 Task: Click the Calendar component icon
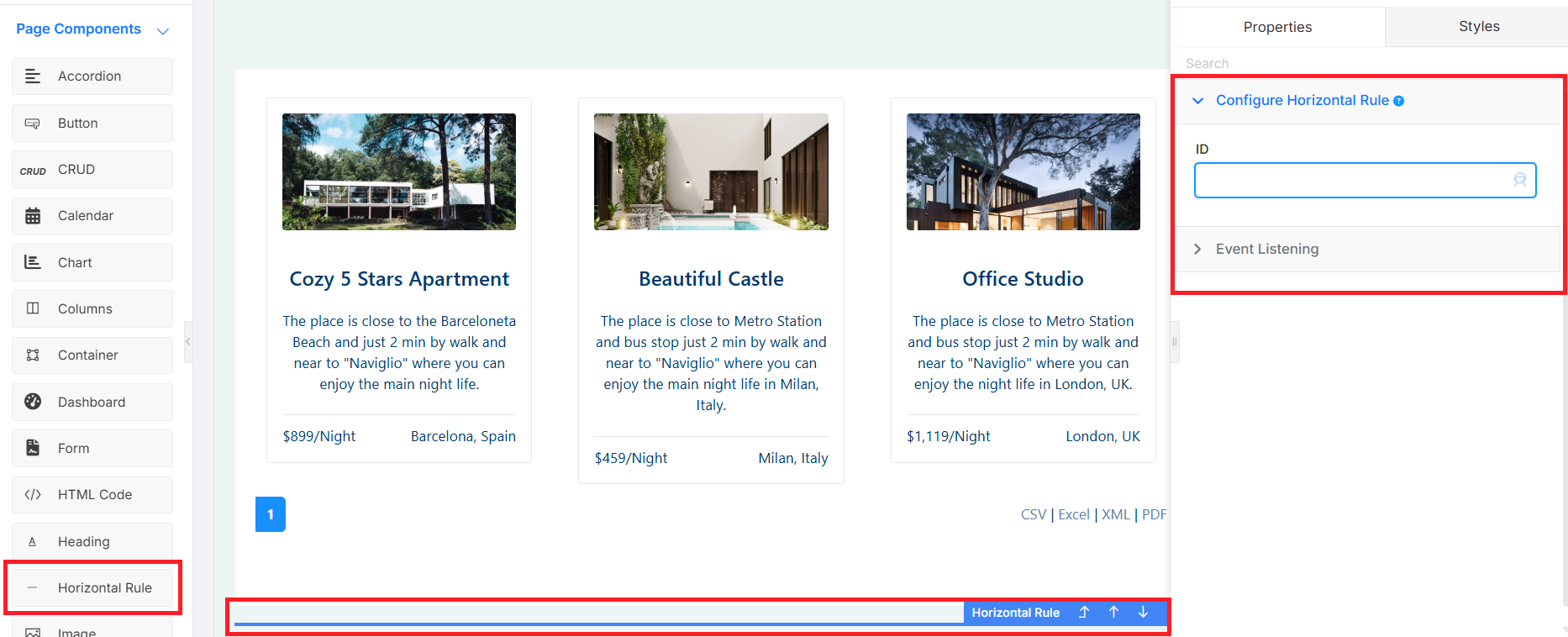(33, 216)
